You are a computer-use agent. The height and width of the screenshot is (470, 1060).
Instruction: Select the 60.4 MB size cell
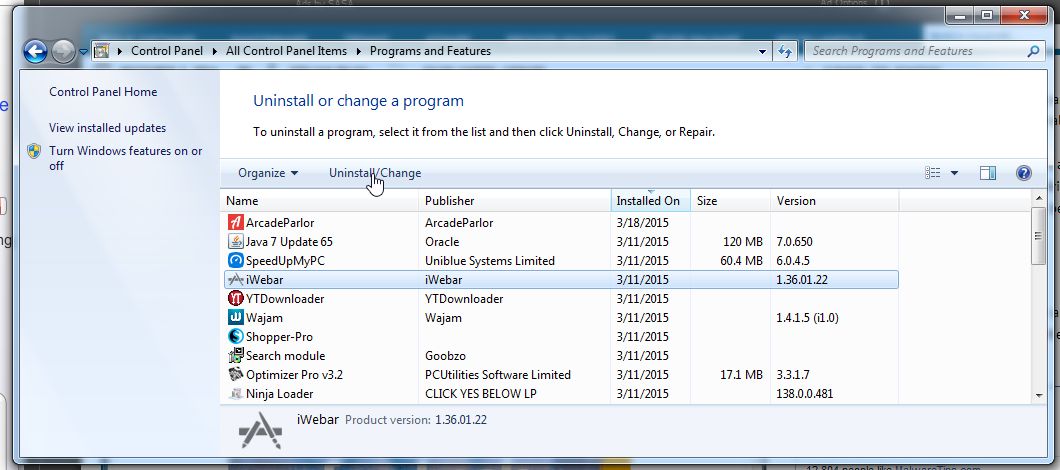[740, 260]
